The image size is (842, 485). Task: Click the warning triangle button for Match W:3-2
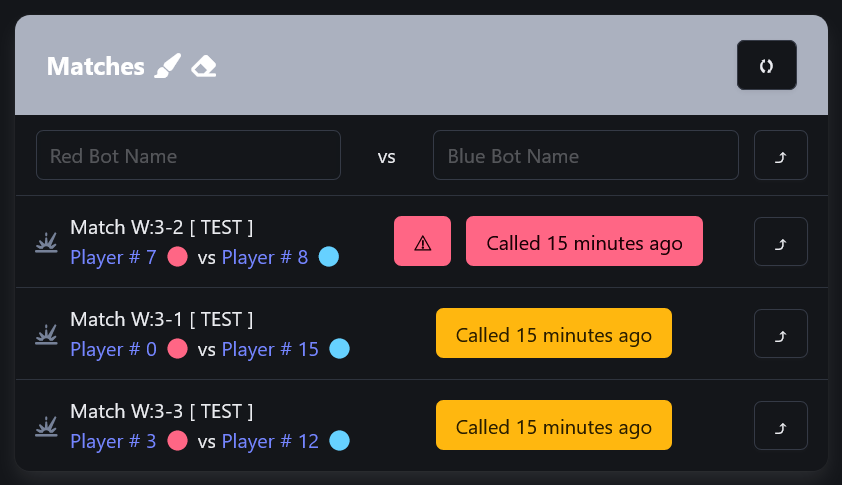click(423, 241)
